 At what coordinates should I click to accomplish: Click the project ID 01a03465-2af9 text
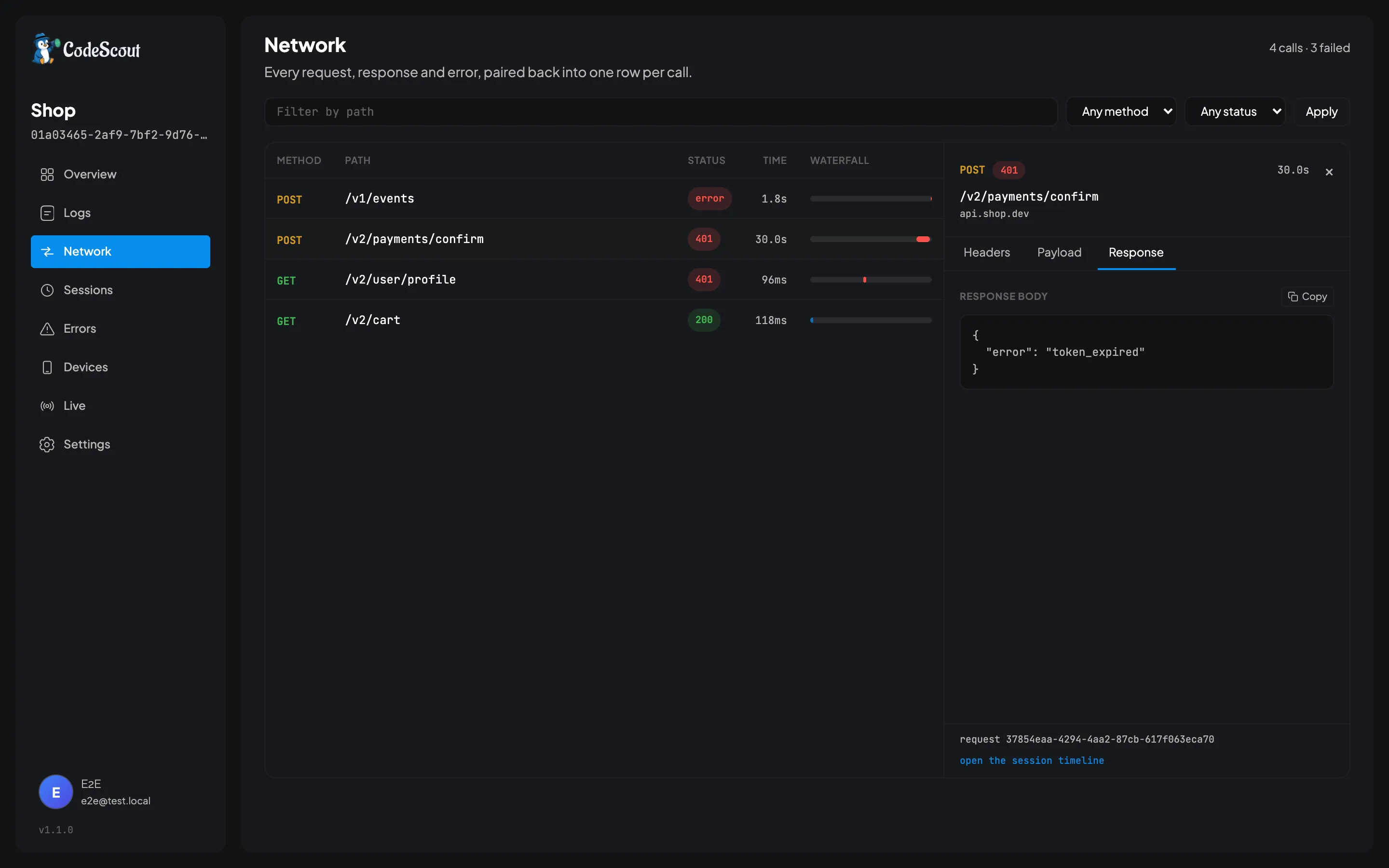120,135
